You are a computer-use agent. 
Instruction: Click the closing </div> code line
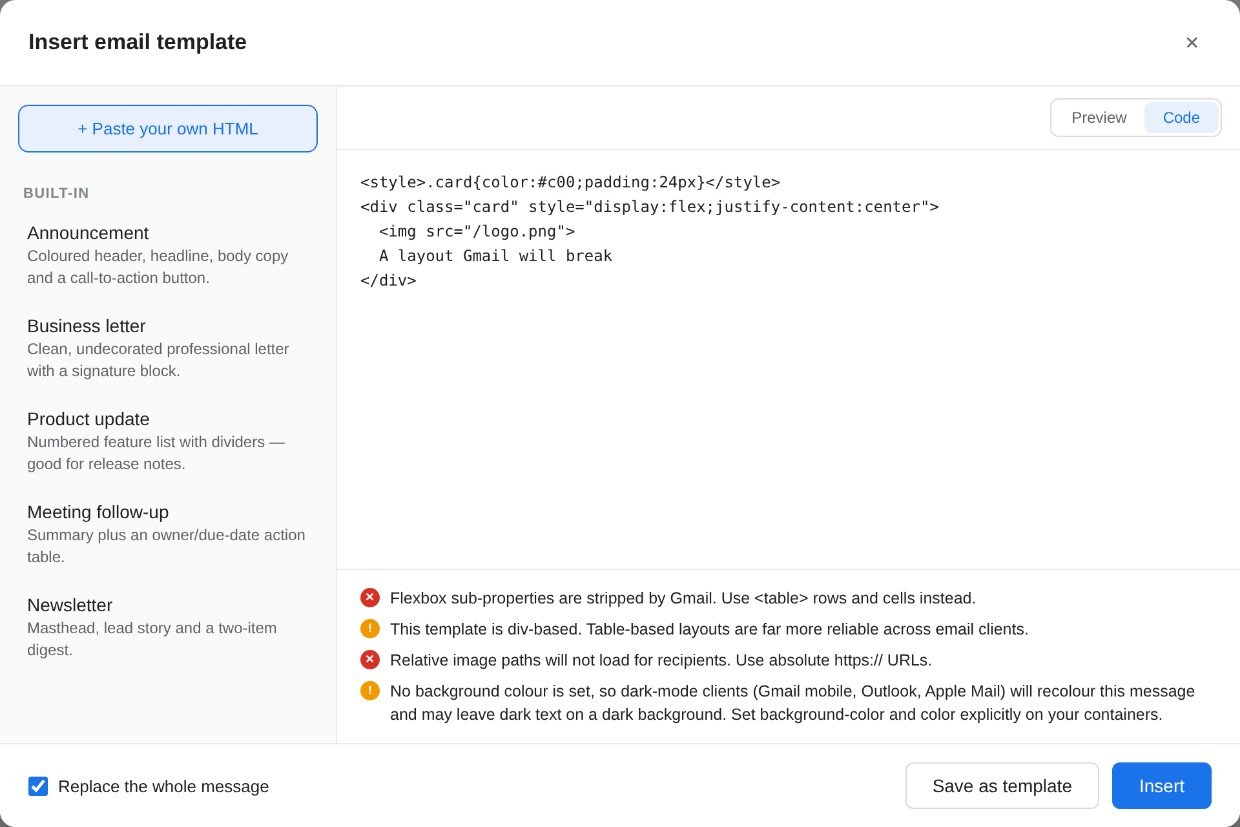tap(388, 280)
